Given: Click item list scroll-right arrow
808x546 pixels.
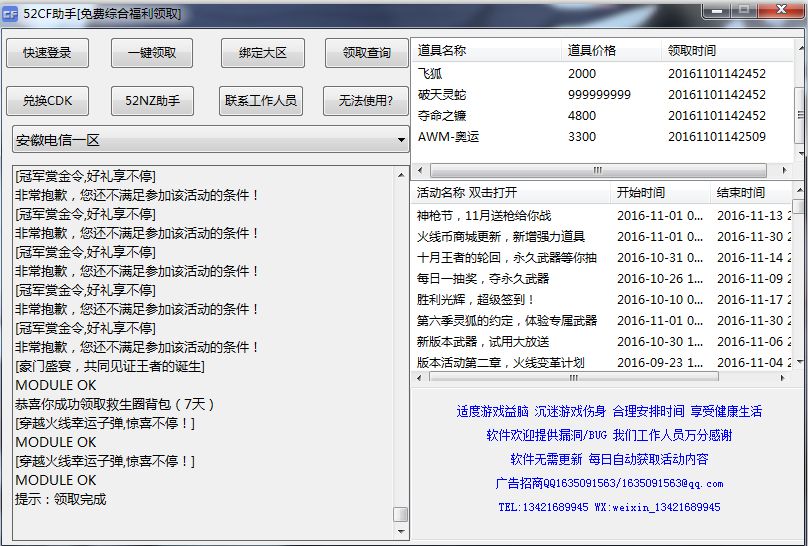Looking at the screenshot, I should pos(785,170).
